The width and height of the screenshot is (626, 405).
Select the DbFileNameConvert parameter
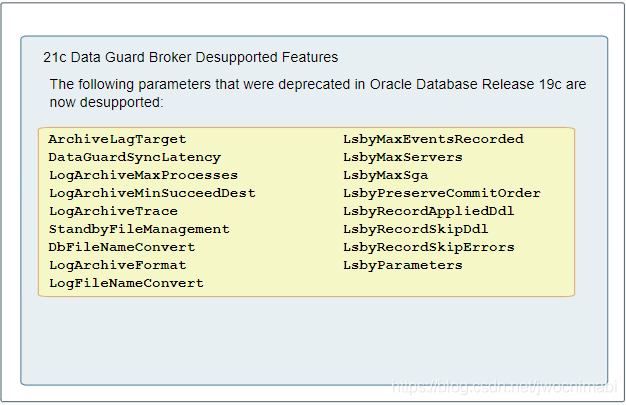click(122, 247)
